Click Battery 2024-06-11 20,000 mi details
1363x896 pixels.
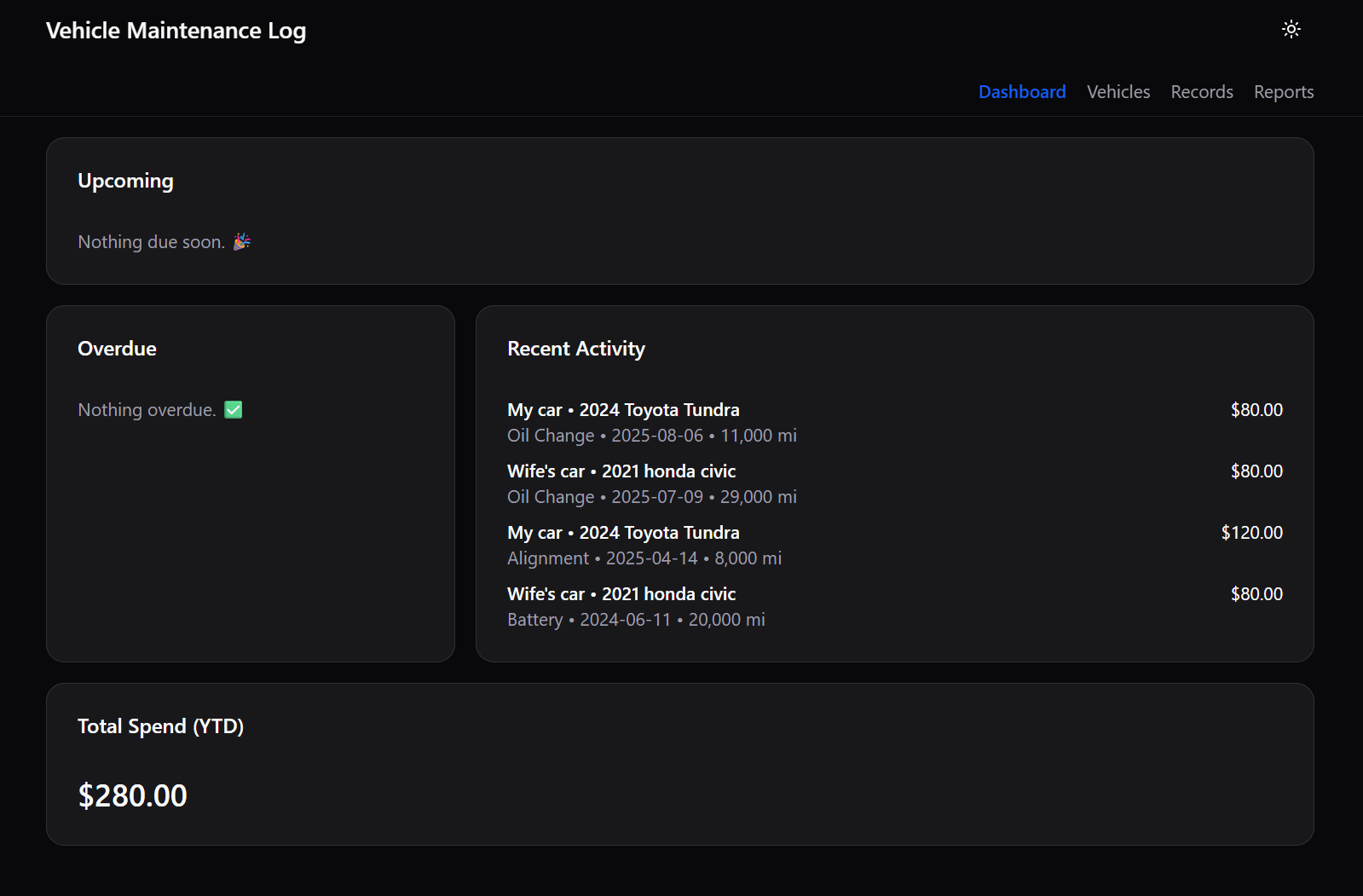pyautogui.click(x=636, y=620)
